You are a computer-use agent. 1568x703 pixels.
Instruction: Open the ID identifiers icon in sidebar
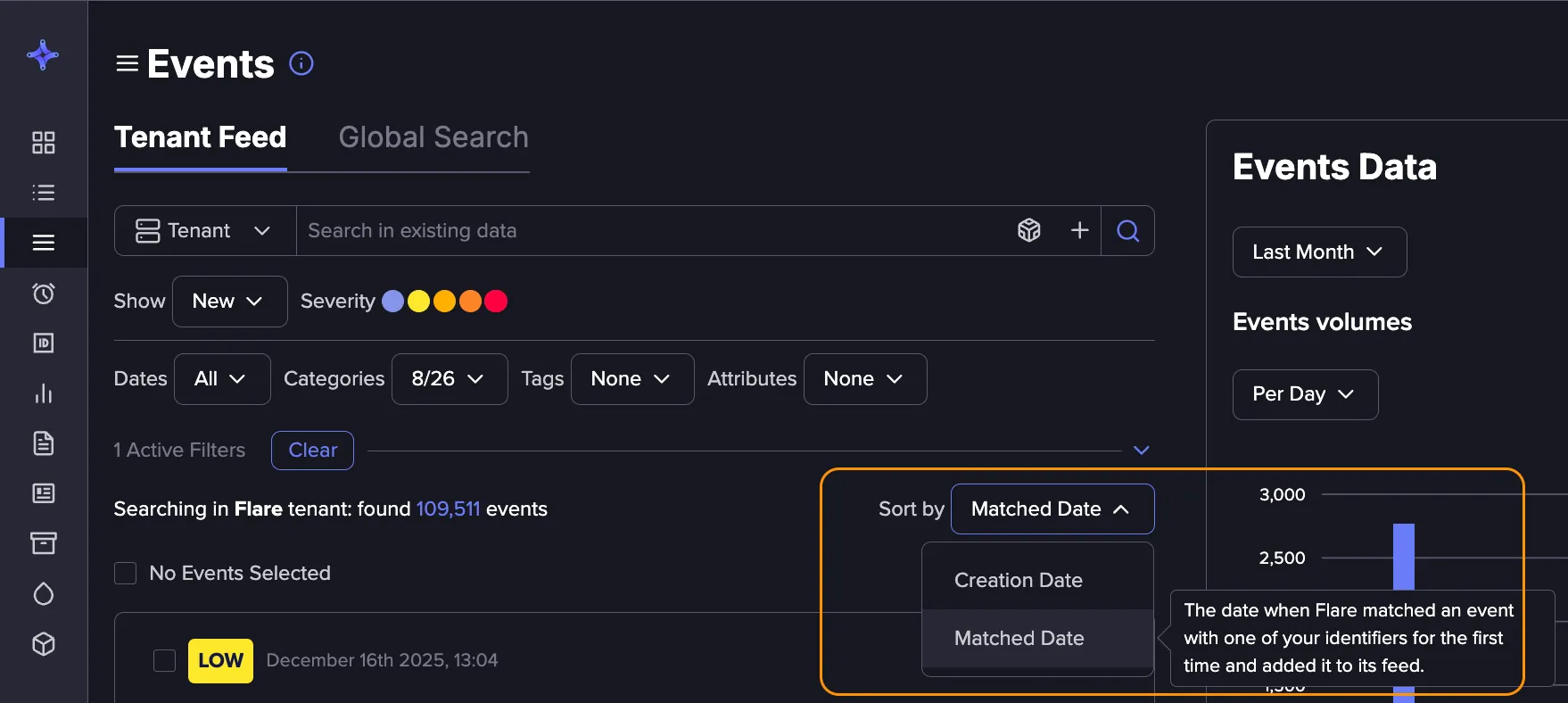(43, 343)
